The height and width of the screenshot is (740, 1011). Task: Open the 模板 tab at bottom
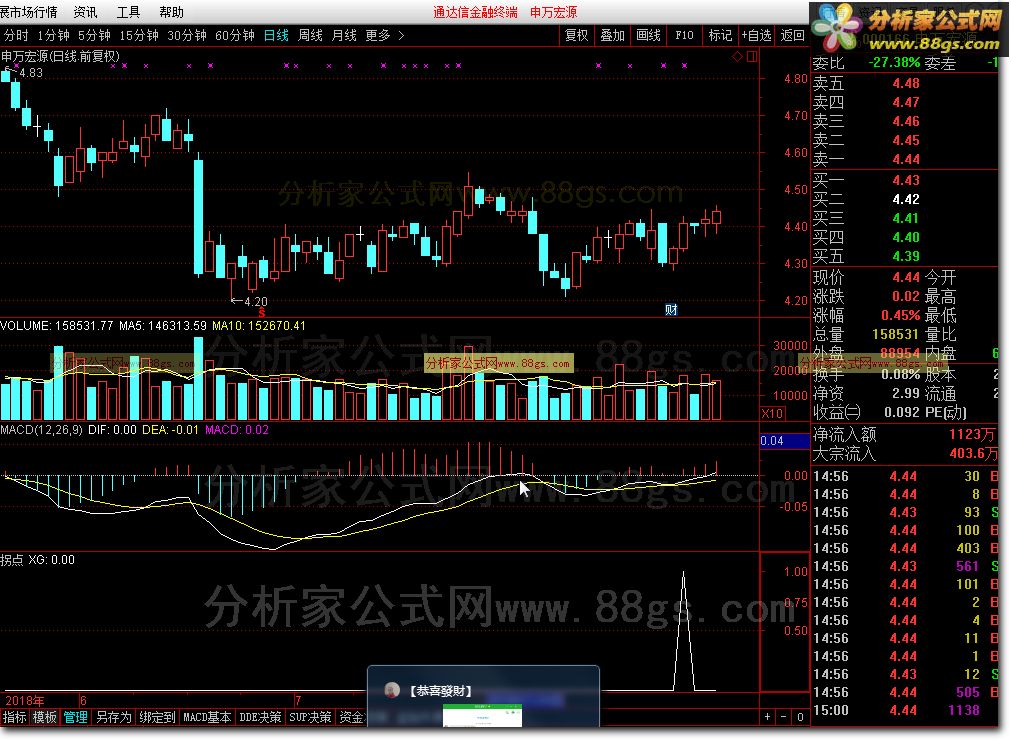tap(44, 717)
